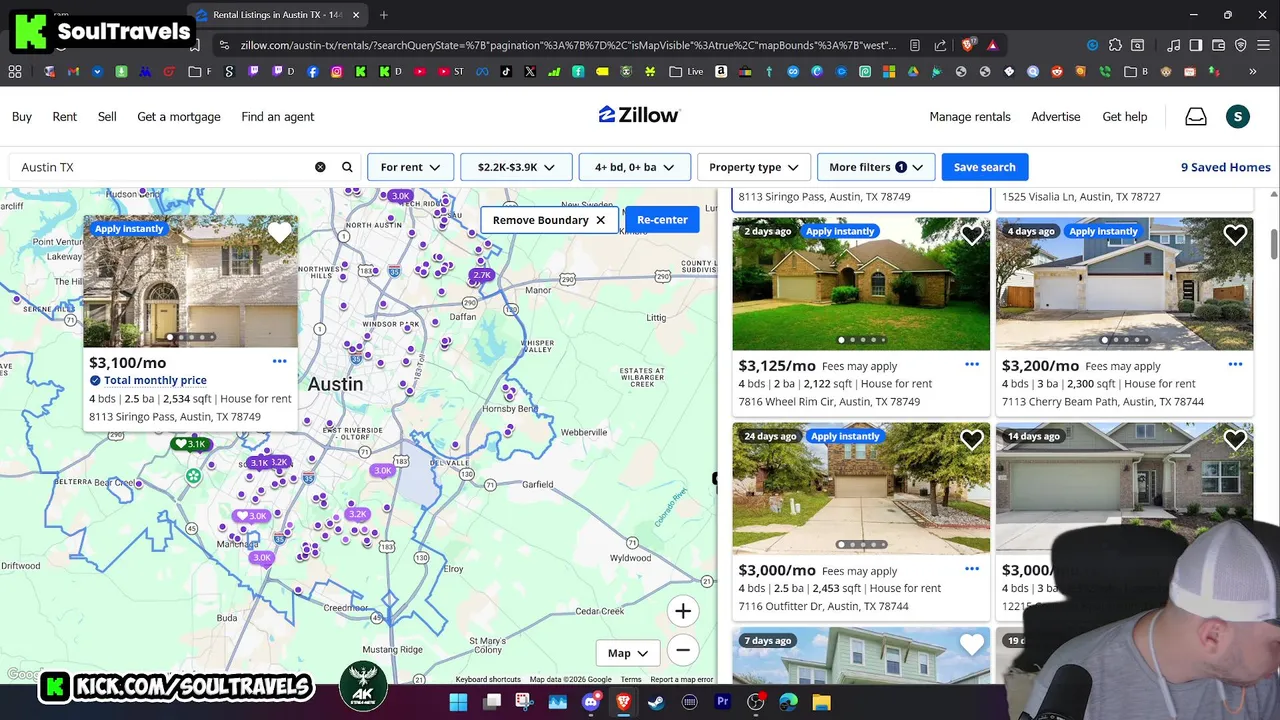Viewport: 1280px width, 720px height.
Task: Open Discord from the taskbar
Action: (x=590, y=702)
